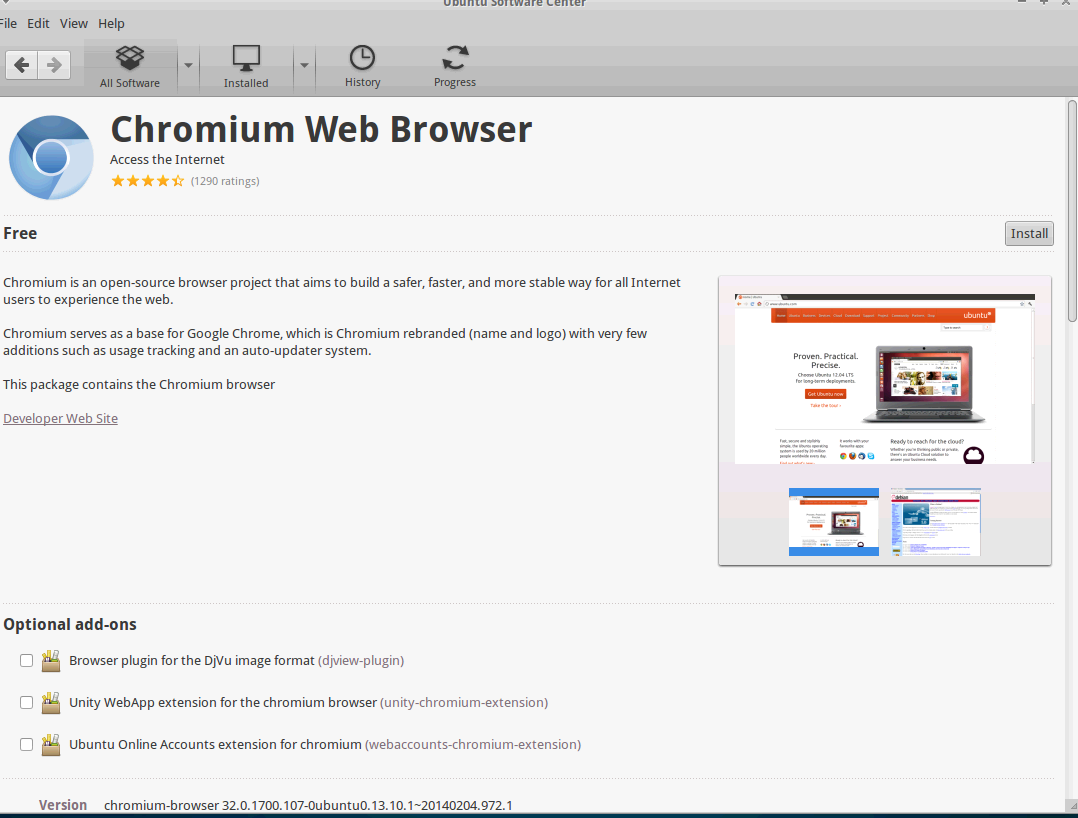Select the Debian page screenshot thumbnail
This screenshot has width=1078, height=818.
pos(936,522)
